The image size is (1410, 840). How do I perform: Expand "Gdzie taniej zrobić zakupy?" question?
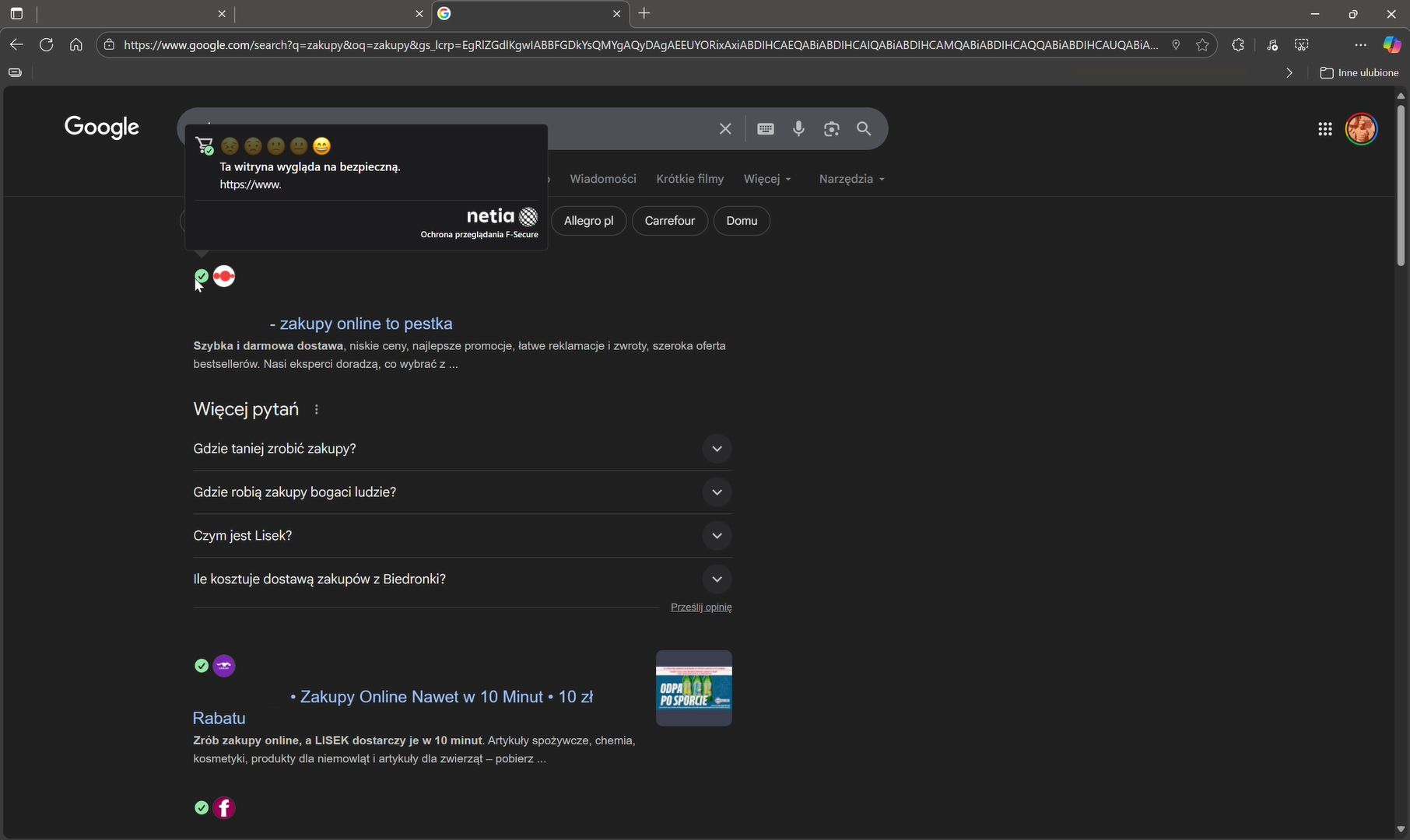[717, 449]
